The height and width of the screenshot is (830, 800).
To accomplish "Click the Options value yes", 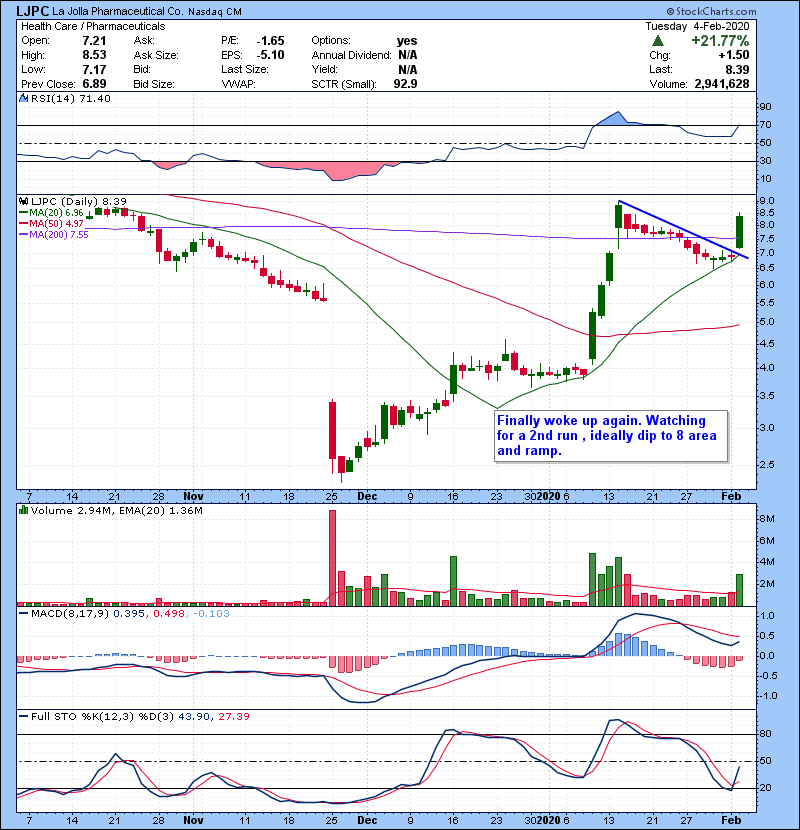I will click(x=407, y=41).
